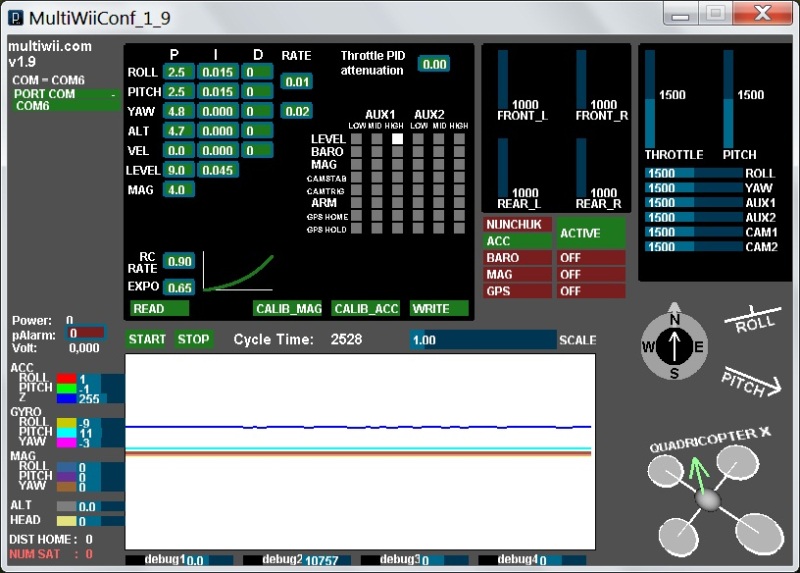The width and height of the screenshot is (800, 573).
Task: Toggle MAG on AUX2 LOW checkbox
Action: pyautogui.click(x=418, y=164)
